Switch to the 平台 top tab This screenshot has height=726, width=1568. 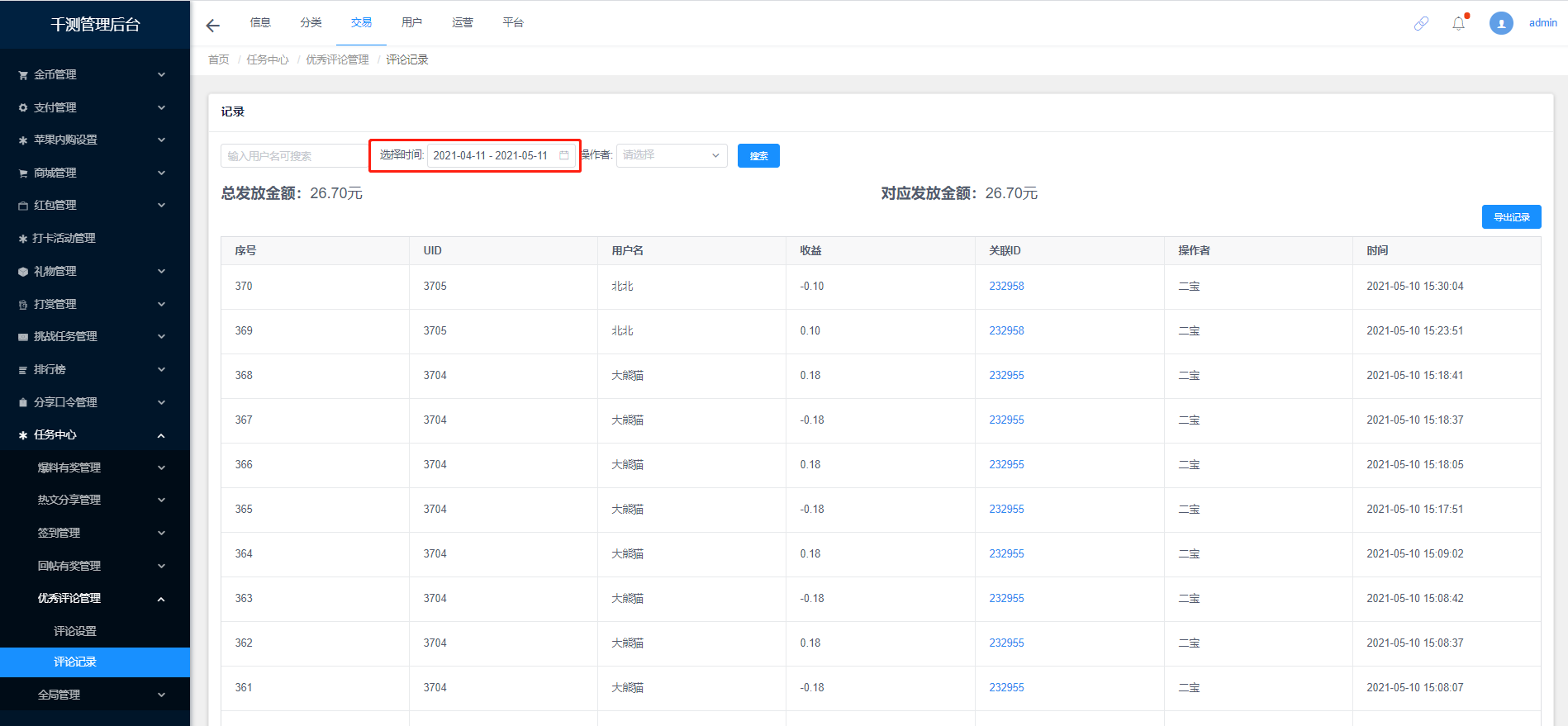pyautogui.click(x=513, y=22)
